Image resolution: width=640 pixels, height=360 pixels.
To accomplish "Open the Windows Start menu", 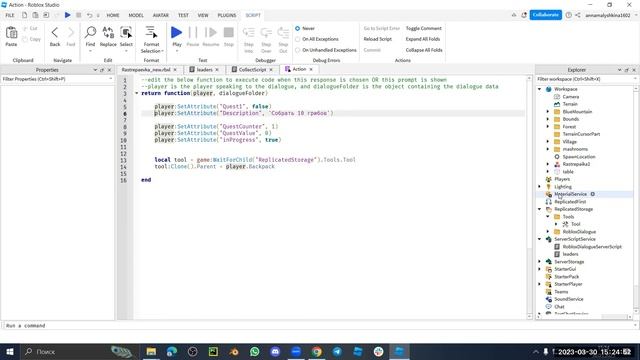I will click(10, 351).
